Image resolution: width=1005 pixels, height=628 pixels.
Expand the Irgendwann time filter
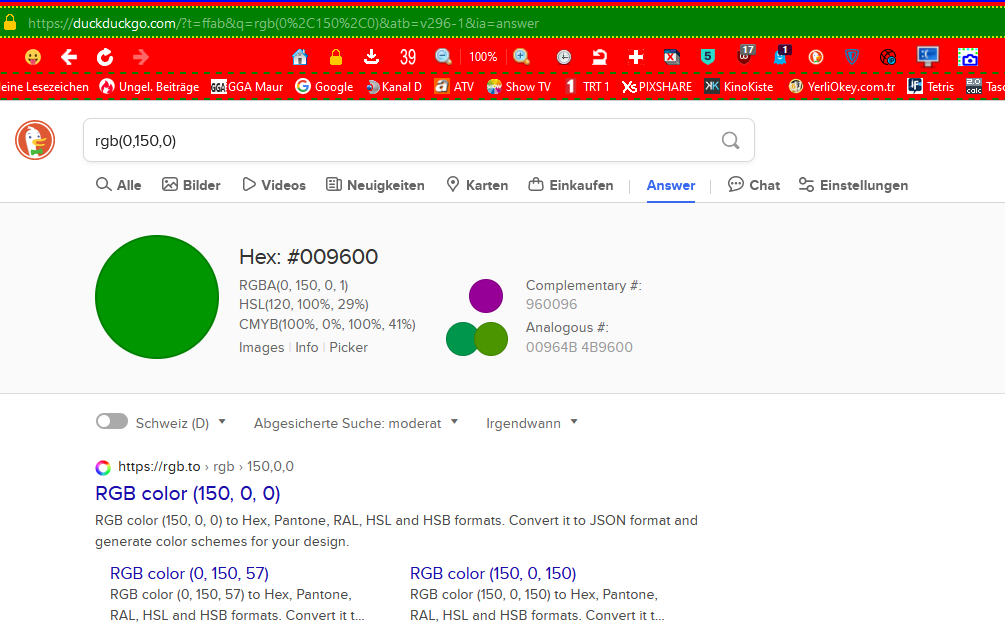tap(531, 423)
